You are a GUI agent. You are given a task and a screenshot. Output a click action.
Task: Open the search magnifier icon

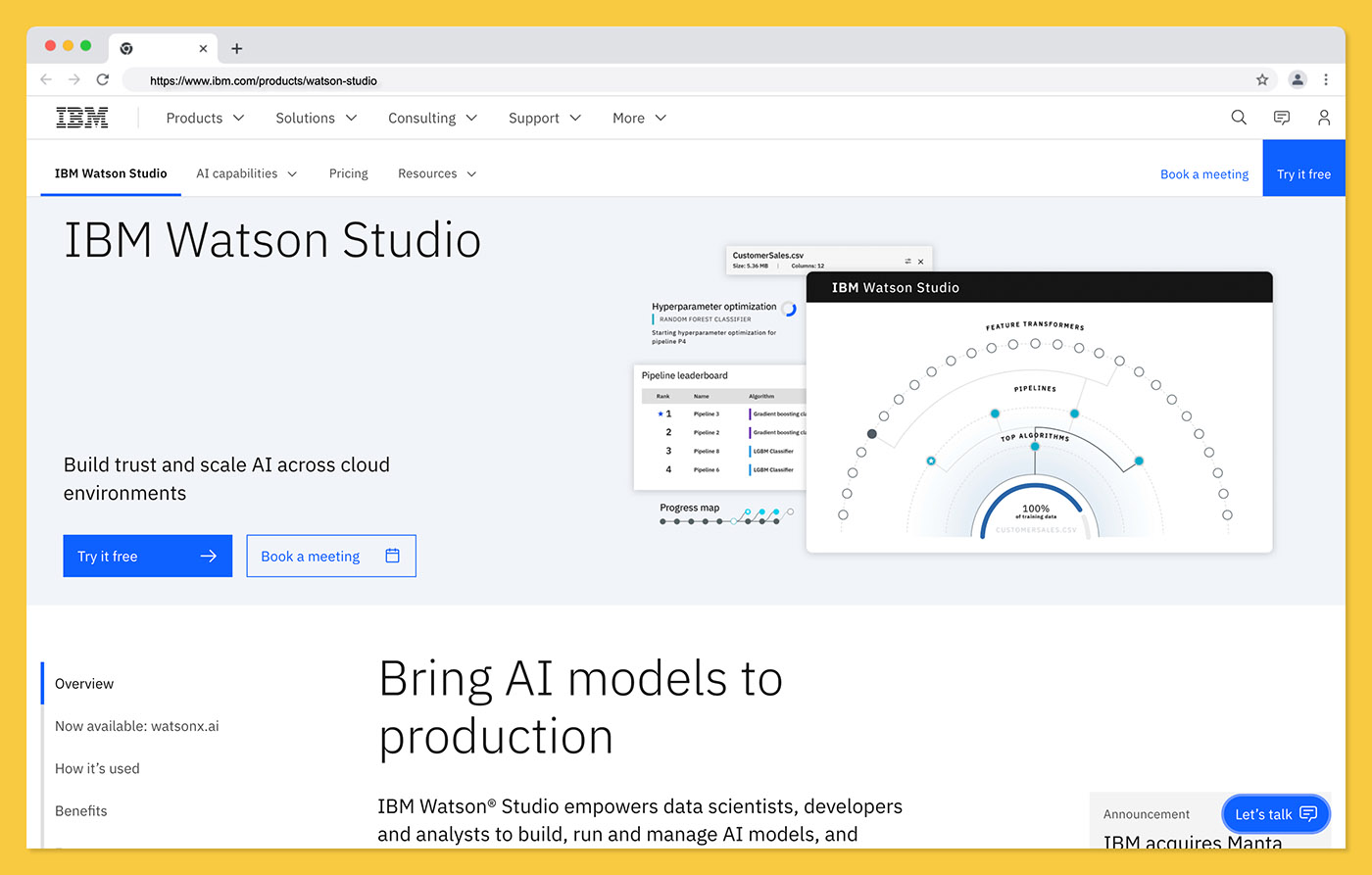(x=1239, y=118)
